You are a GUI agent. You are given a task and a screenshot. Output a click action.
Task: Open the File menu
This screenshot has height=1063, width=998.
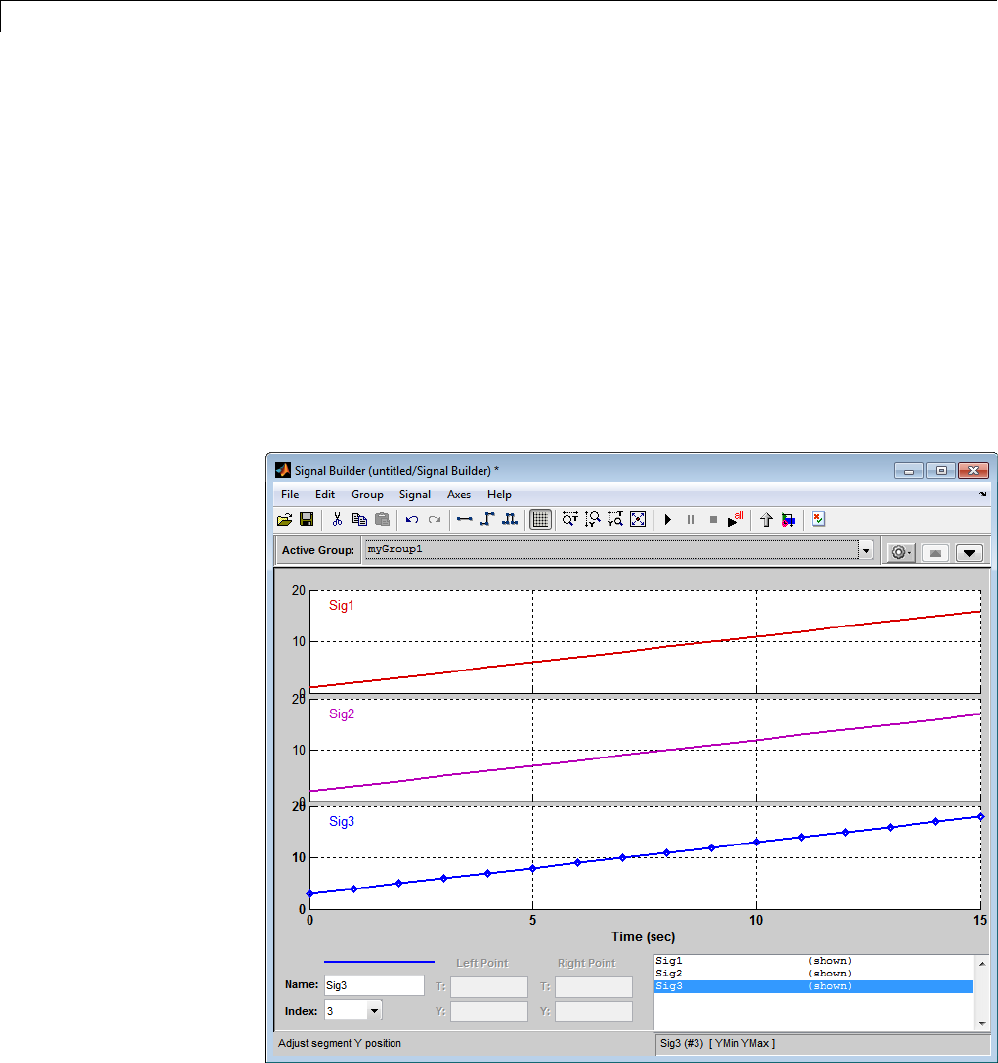click(290, 494)
